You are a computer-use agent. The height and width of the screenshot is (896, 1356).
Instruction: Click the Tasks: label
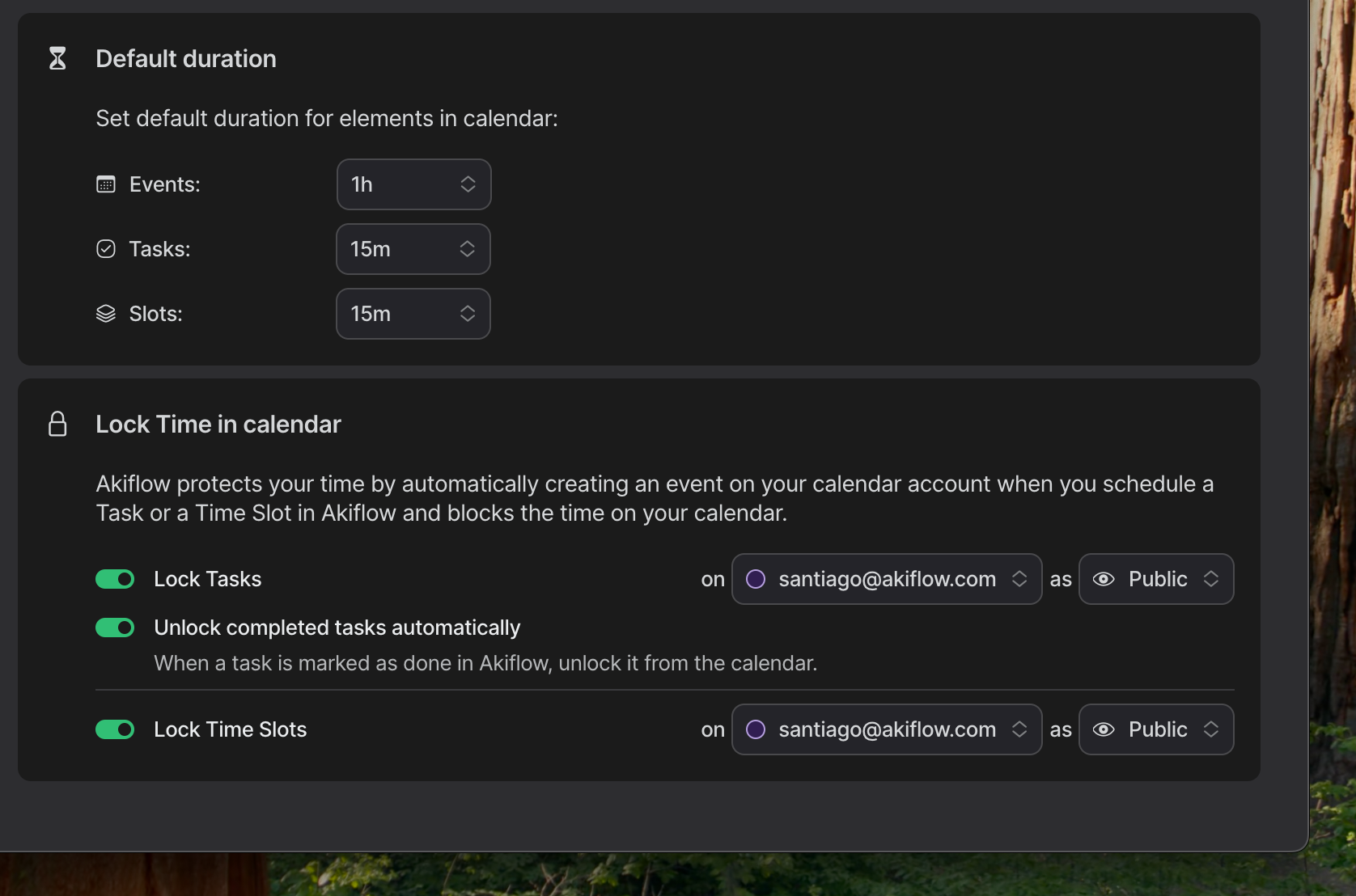(x=160, y=249)
